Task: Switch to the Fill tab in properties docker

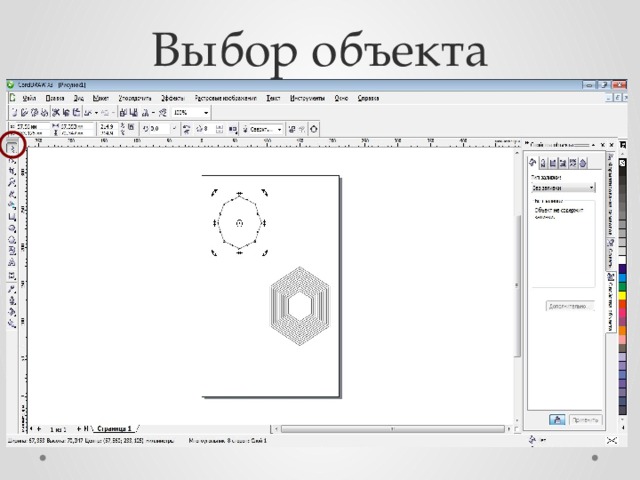Action: pyautogui.click(x=533, y=163)
